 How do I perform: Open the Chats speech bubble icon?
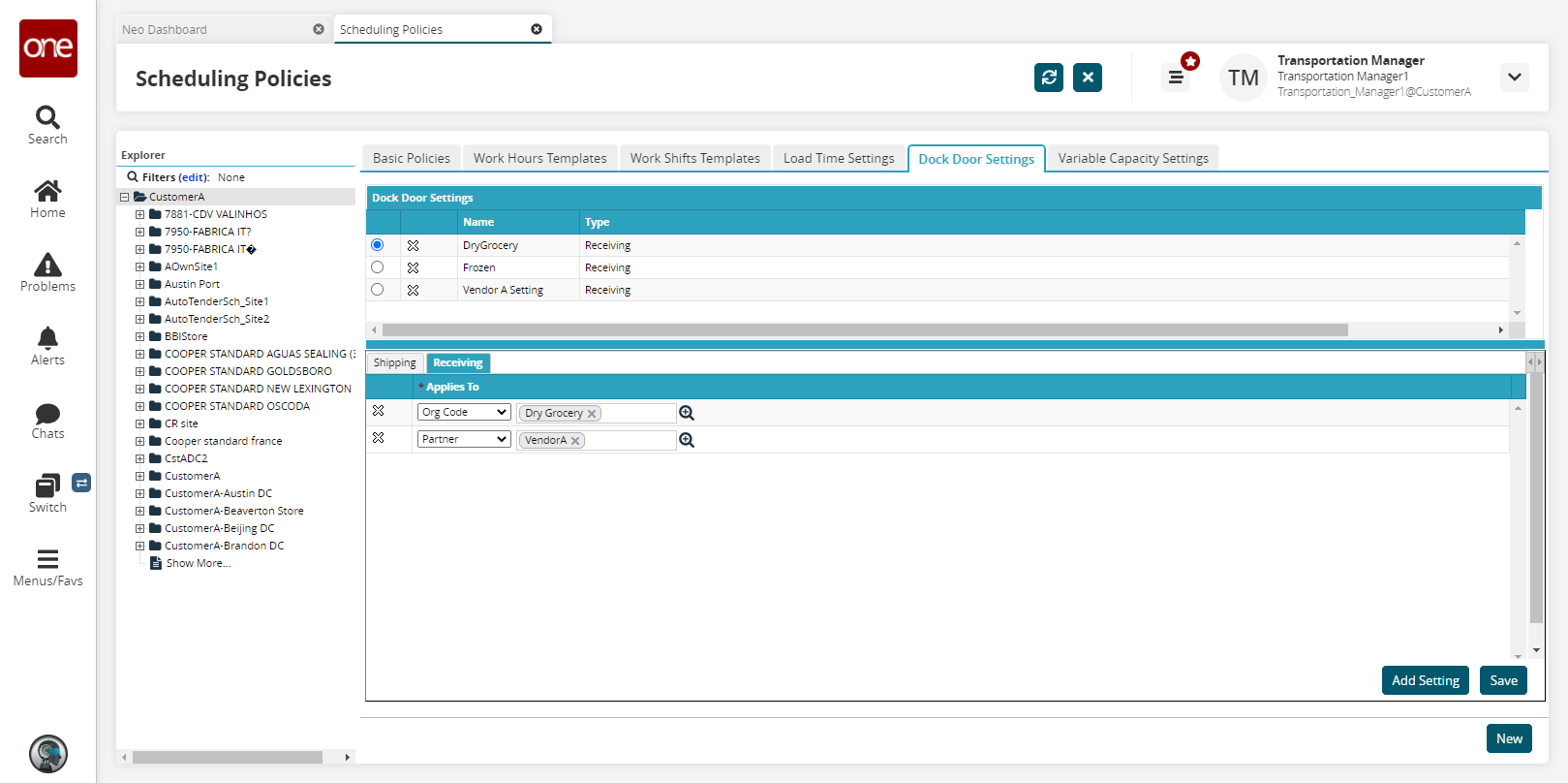(x=47, y=414)
